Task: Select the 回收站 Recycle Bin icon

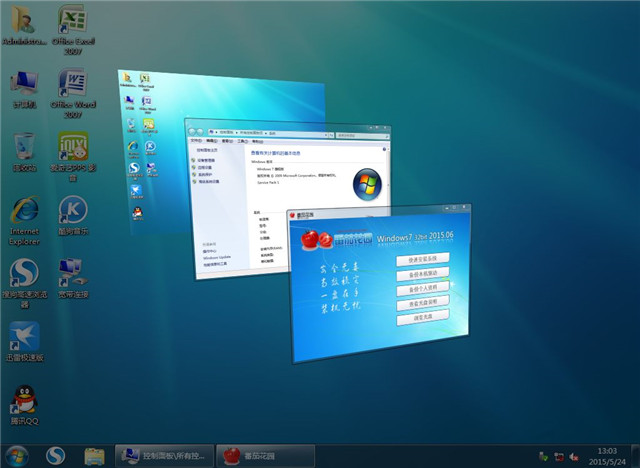Action: [23, 150]
